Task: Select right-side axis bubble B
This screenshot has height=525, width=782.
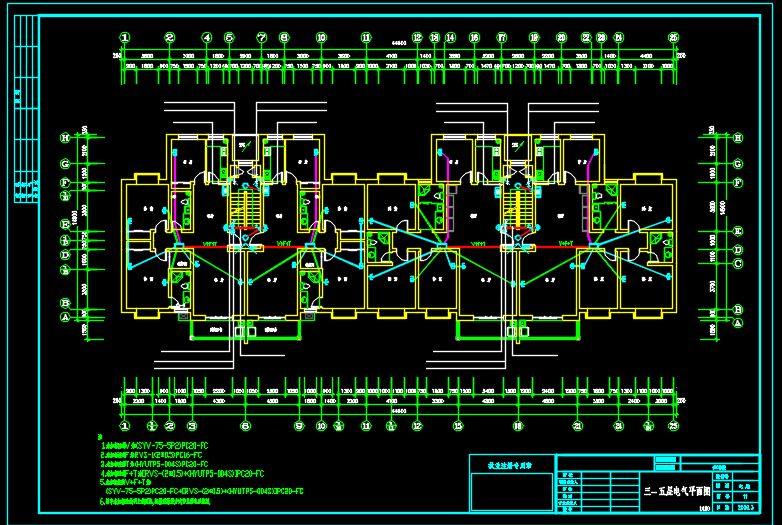Action: [x=738, y=310]
